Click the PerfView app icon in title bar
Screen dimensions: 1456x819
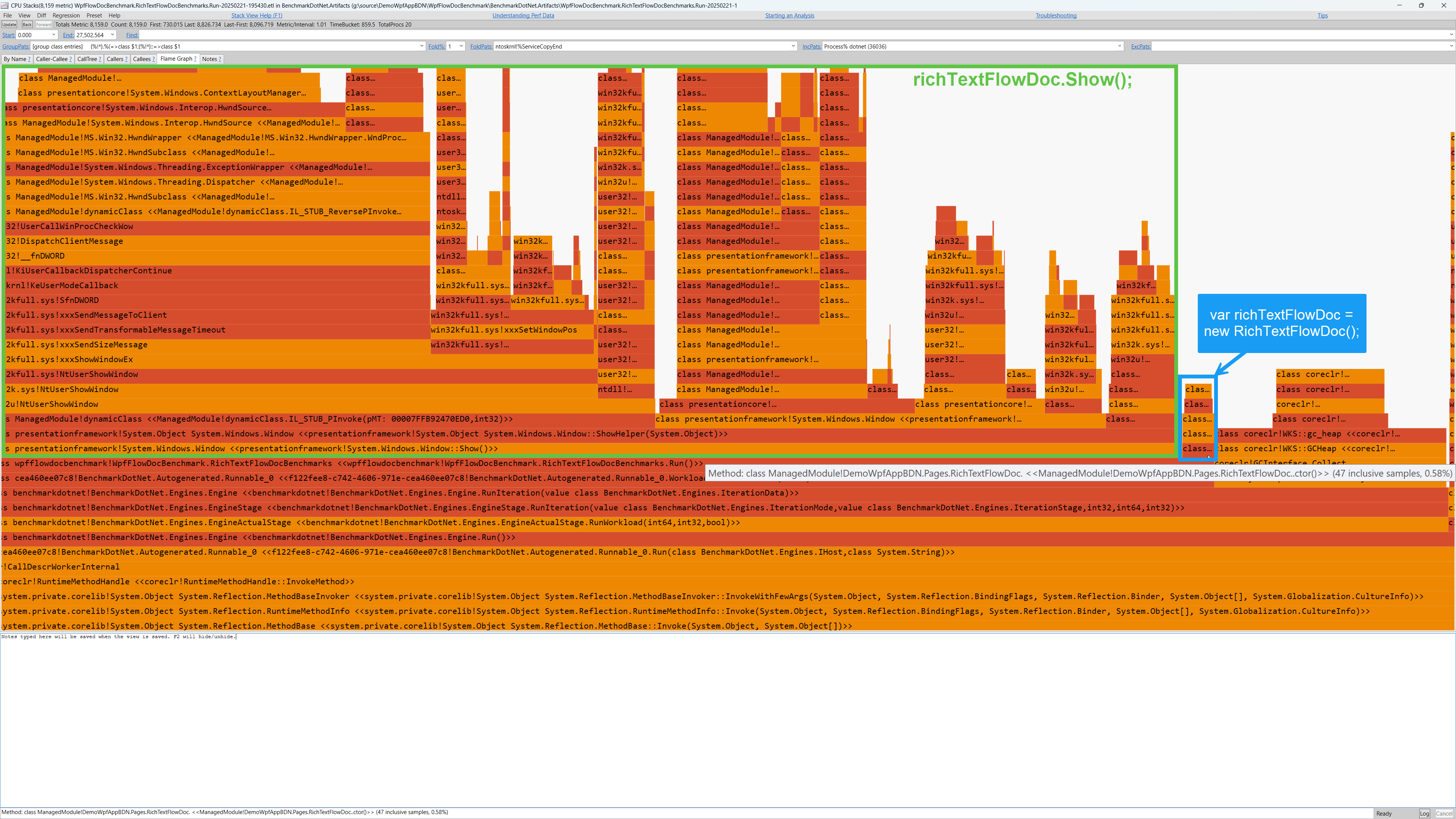coord(5,5)
